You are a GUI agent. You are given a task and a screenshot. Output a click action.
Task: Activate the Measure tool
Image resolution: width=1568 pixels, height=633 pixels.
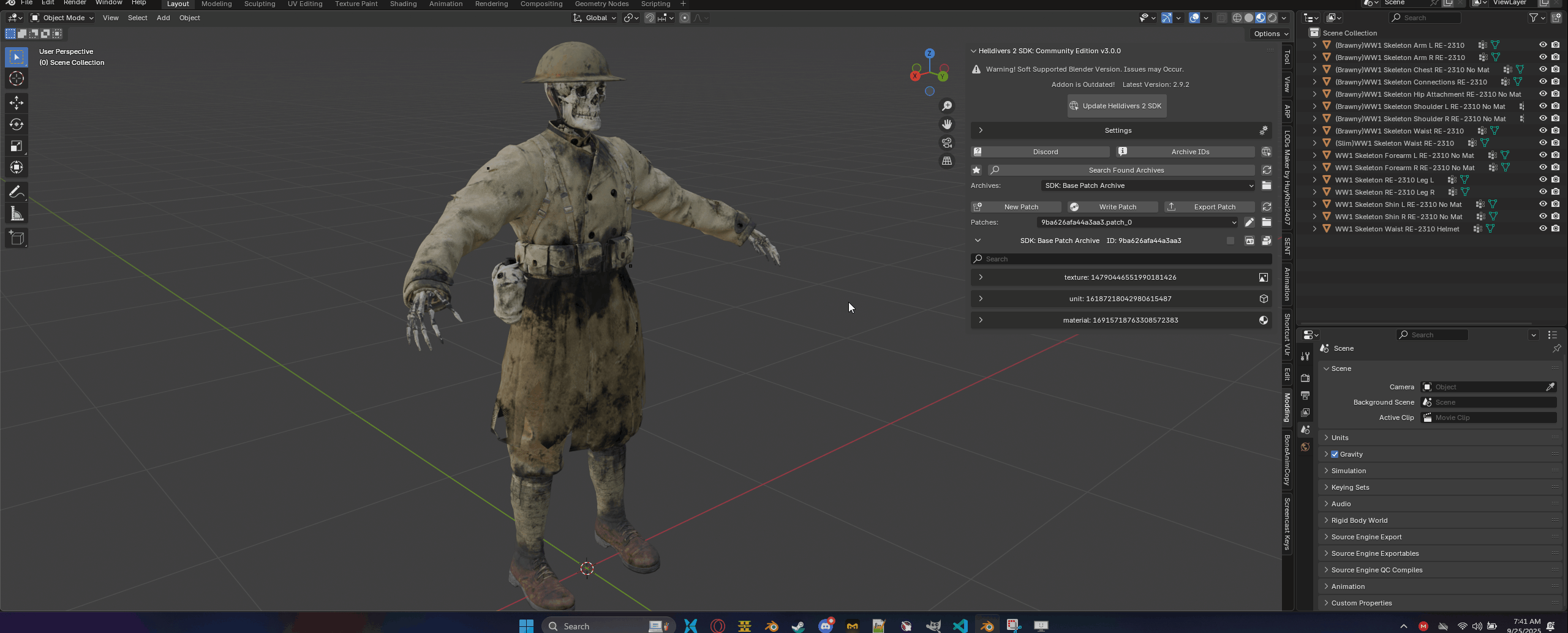click(x=17, y=213)
